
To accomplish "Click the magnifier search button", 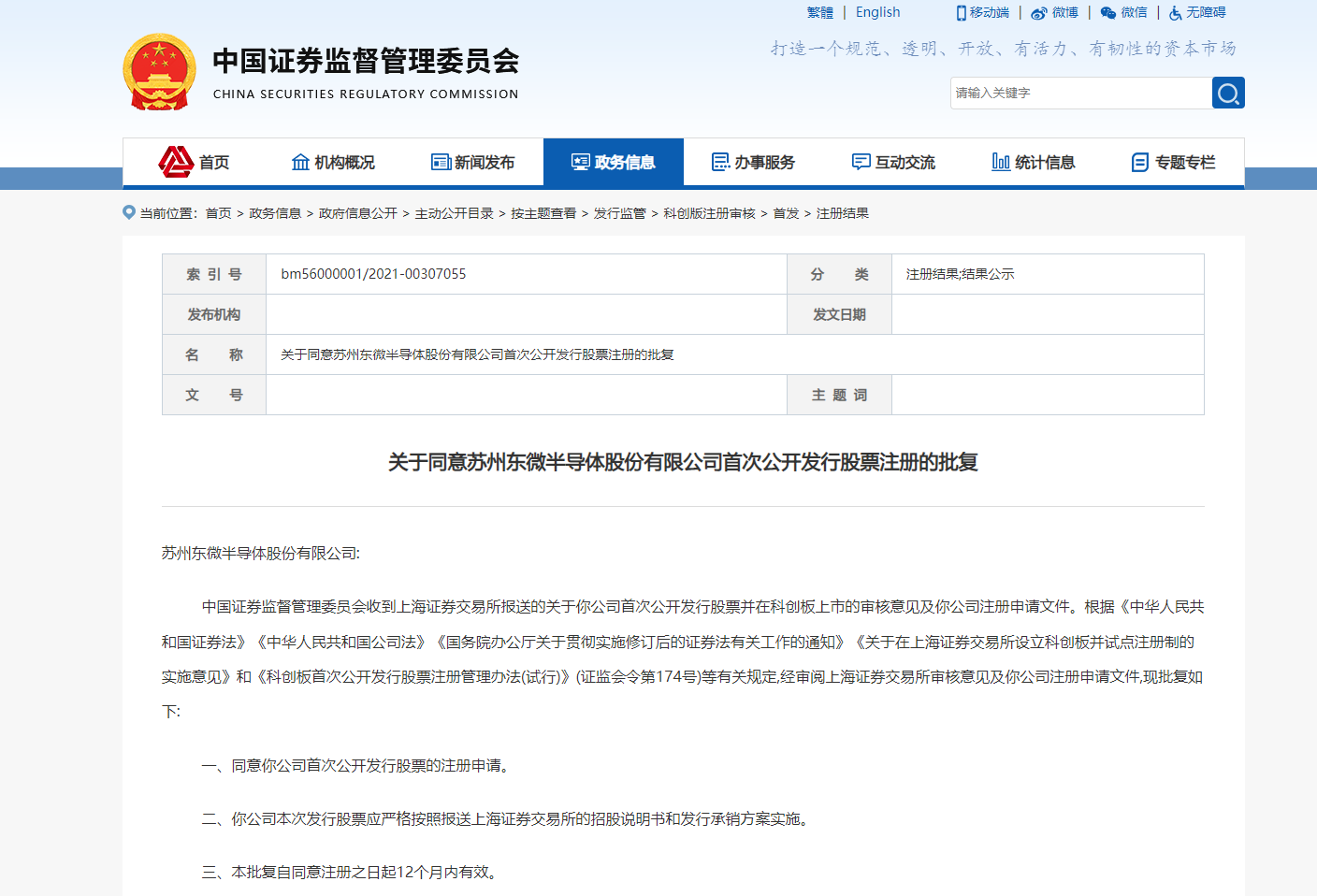I will (x=1228, y=93).
